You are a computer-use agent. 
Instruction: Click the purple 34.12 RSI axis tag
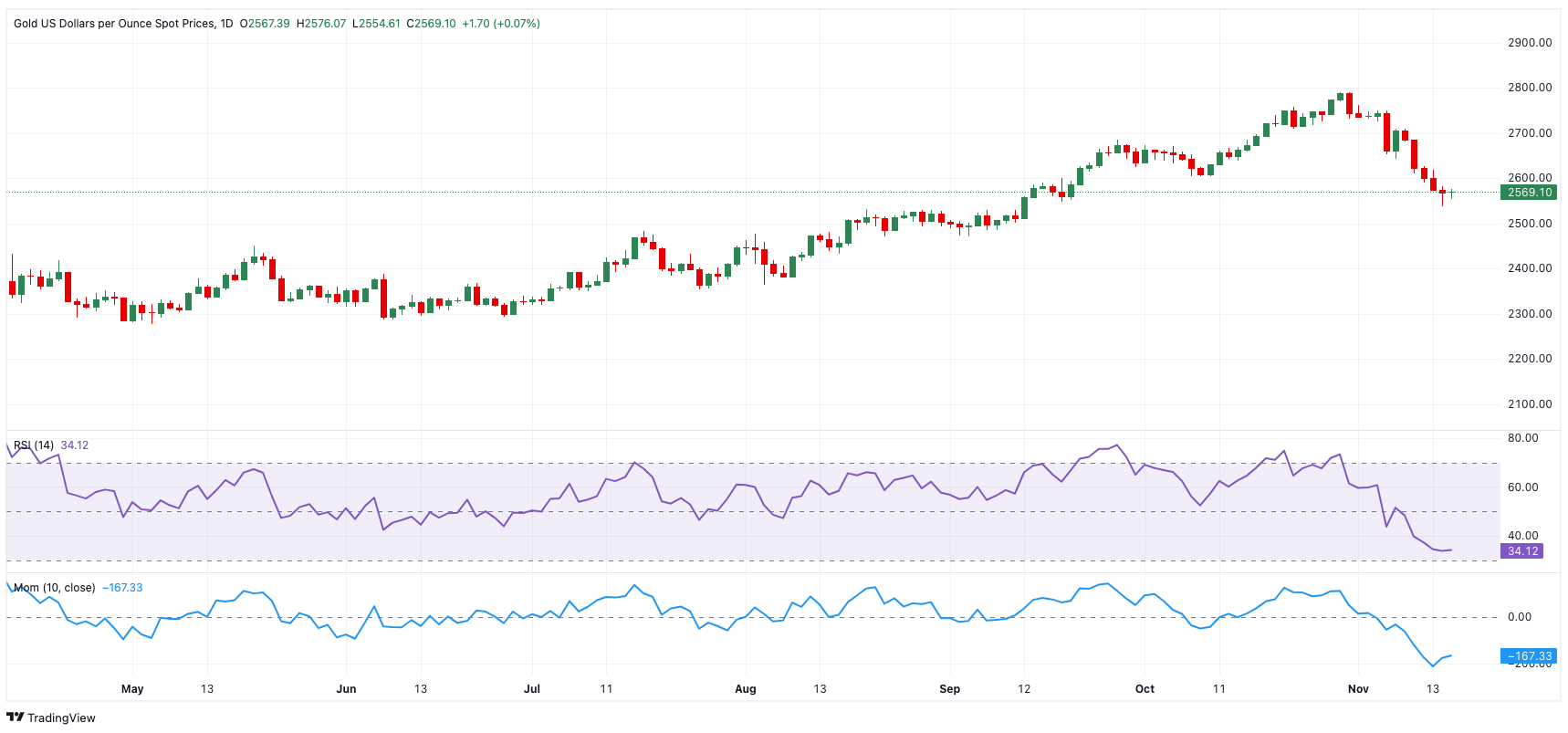pos(1521,551)
